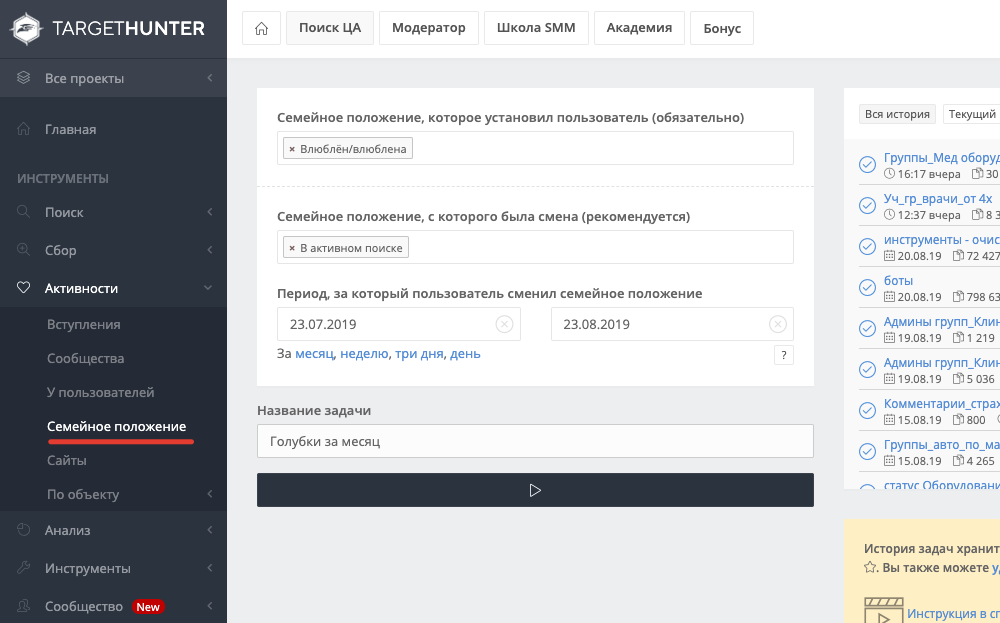This screenshot has width=1000, height=623.
Task: Select Семейное положение in the sidebar
Action: pos(116,426)
